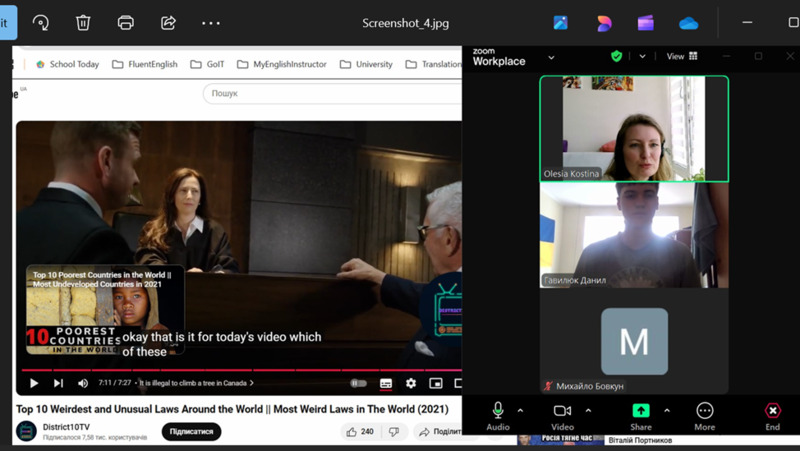Toggle camera with Zoom Video button
Image resolution: width=800 pixels, height=451 pixels.
[562, 416]
